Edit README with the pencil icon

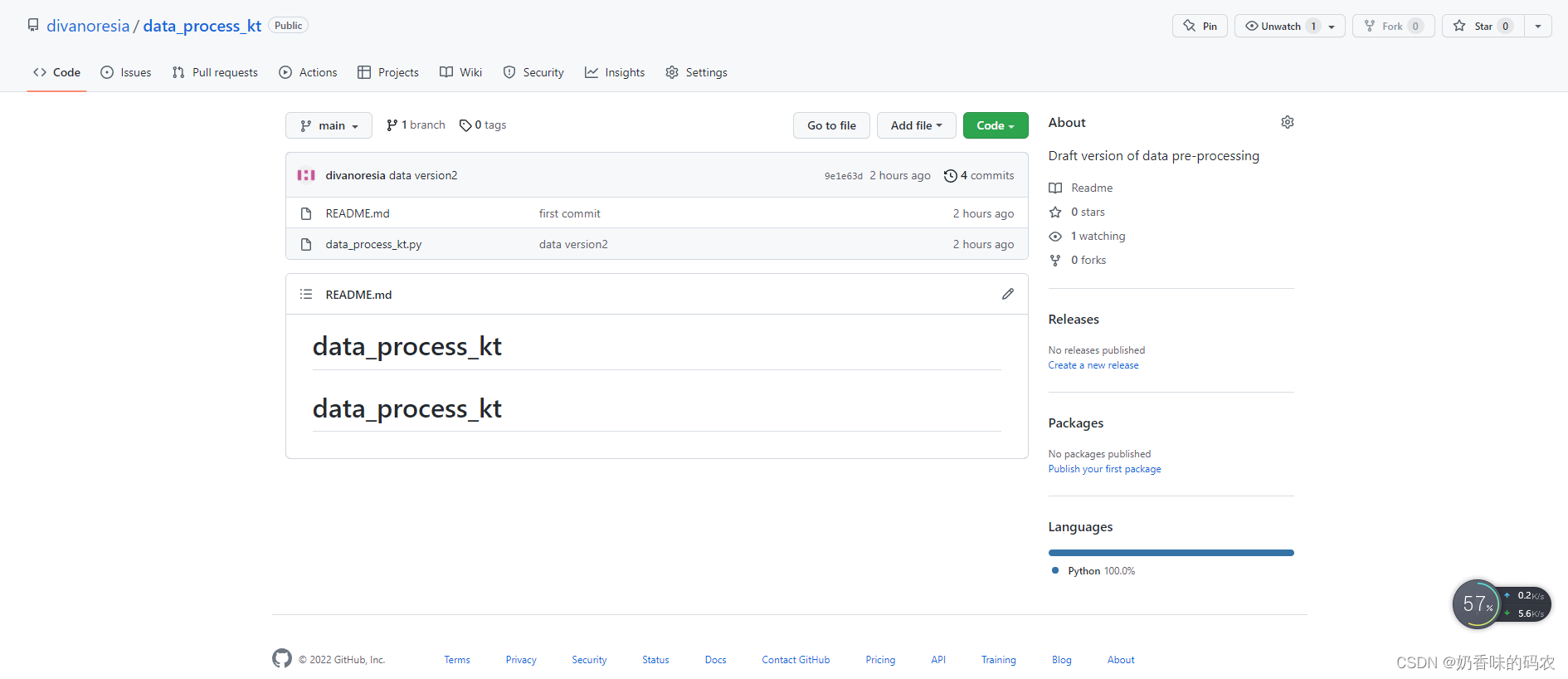[x=1008, y=294]
